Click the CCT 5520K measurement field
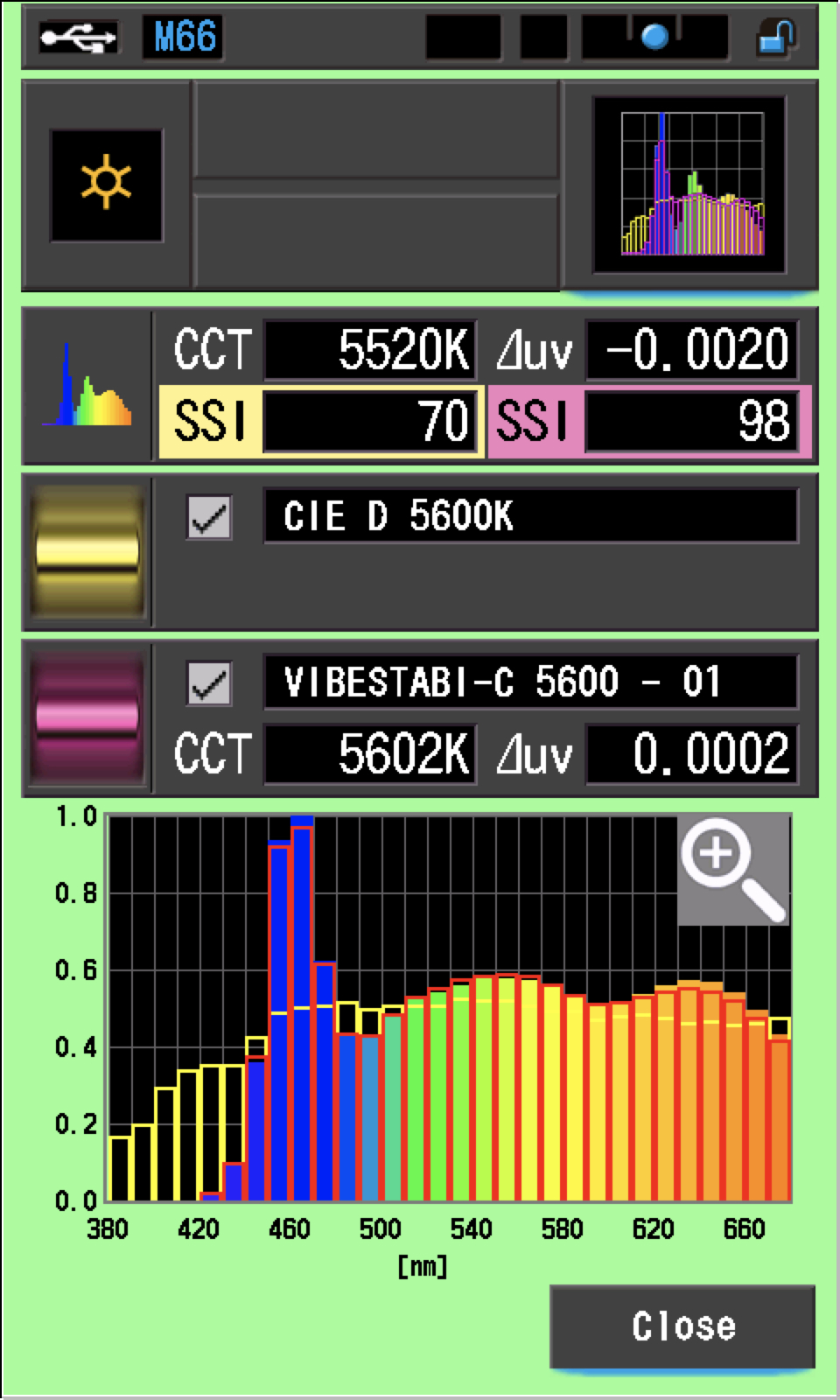The height and width of the screenshot is (1400, 840). click(369, 350)
